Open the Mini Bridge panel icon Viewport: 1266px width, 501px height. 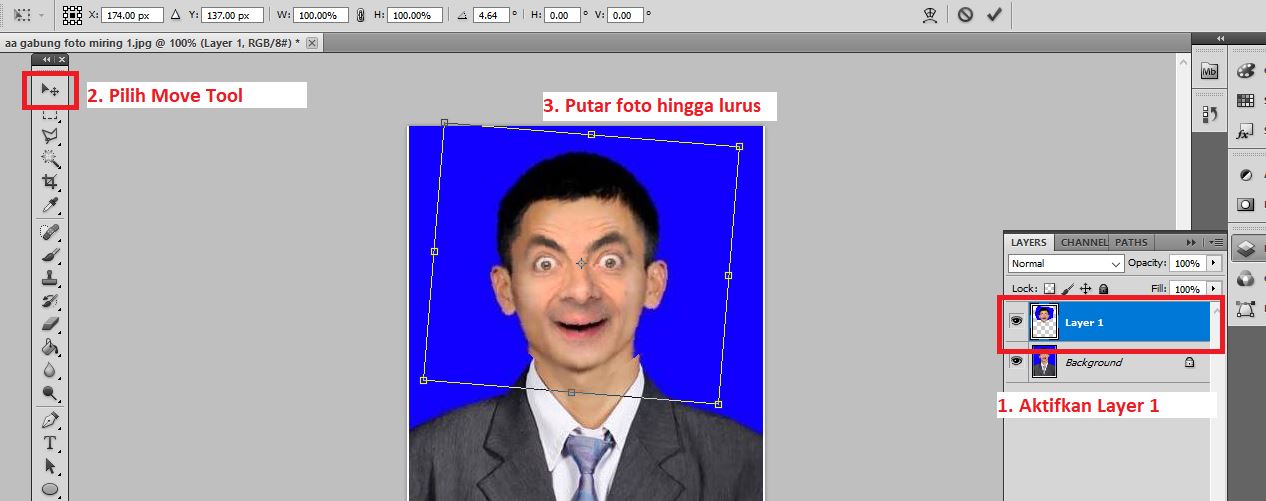1208,71
